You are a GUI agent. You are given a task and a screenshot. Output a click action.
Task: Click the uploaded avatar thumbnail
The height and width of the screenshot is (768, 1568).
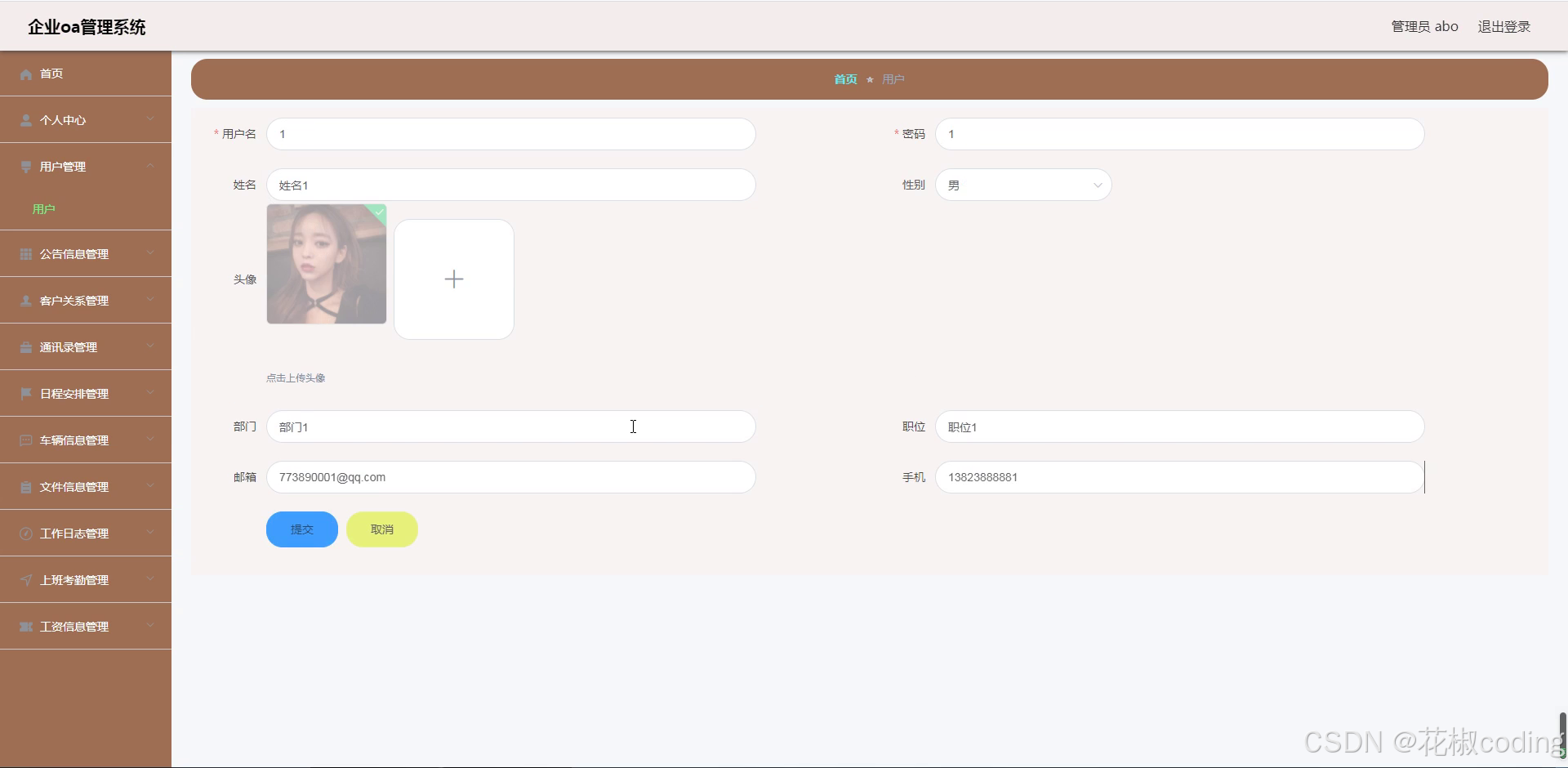327,264
